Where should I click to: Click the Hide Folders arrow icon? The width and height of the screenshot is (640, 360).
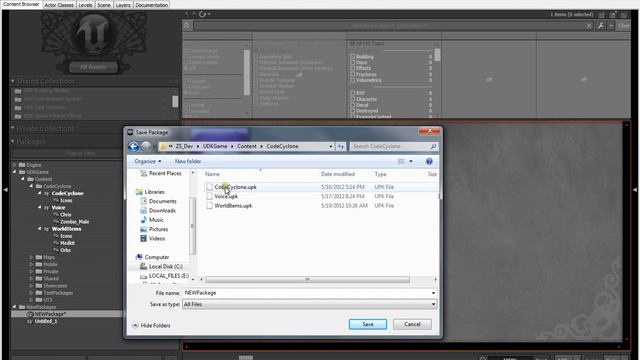point(135,325)
